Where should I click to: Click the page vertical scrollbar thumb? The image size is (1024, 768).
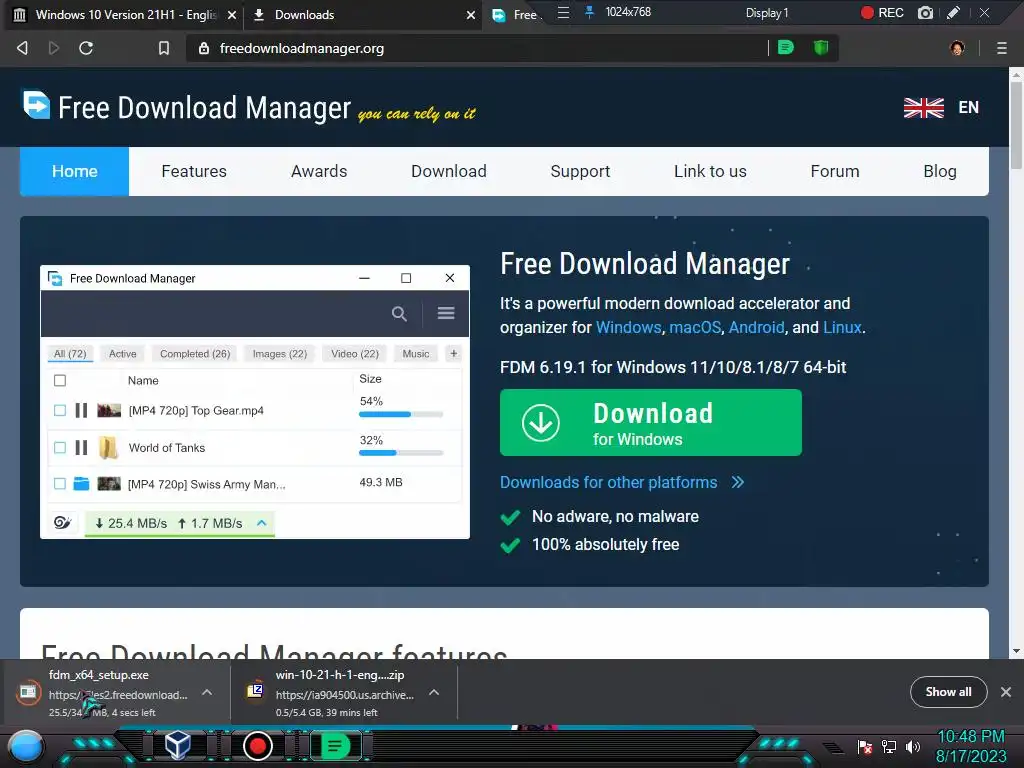pyautogui.click(x=1016, y=125)
